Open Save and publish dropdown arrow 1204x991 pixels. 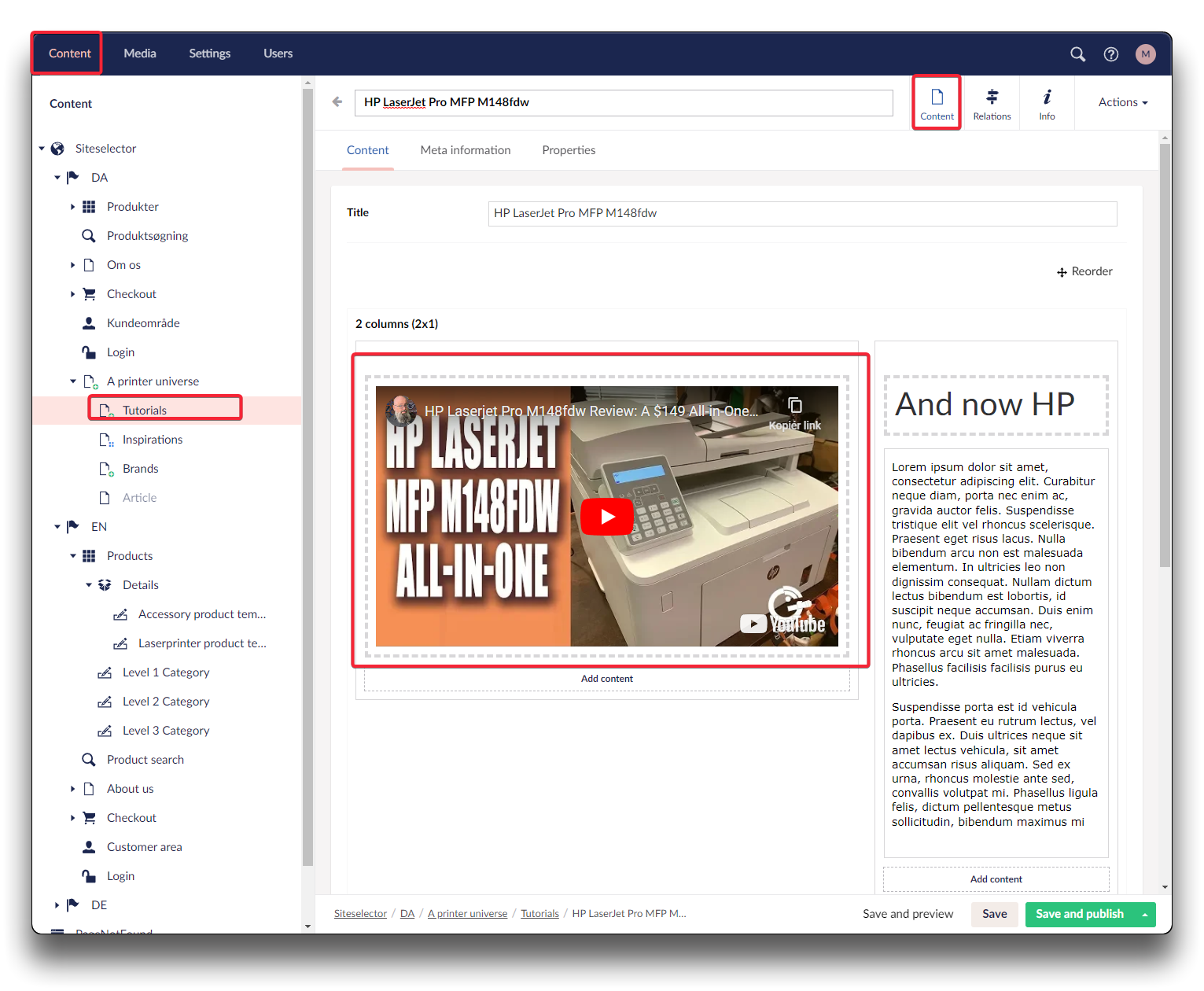point(1144,914)
